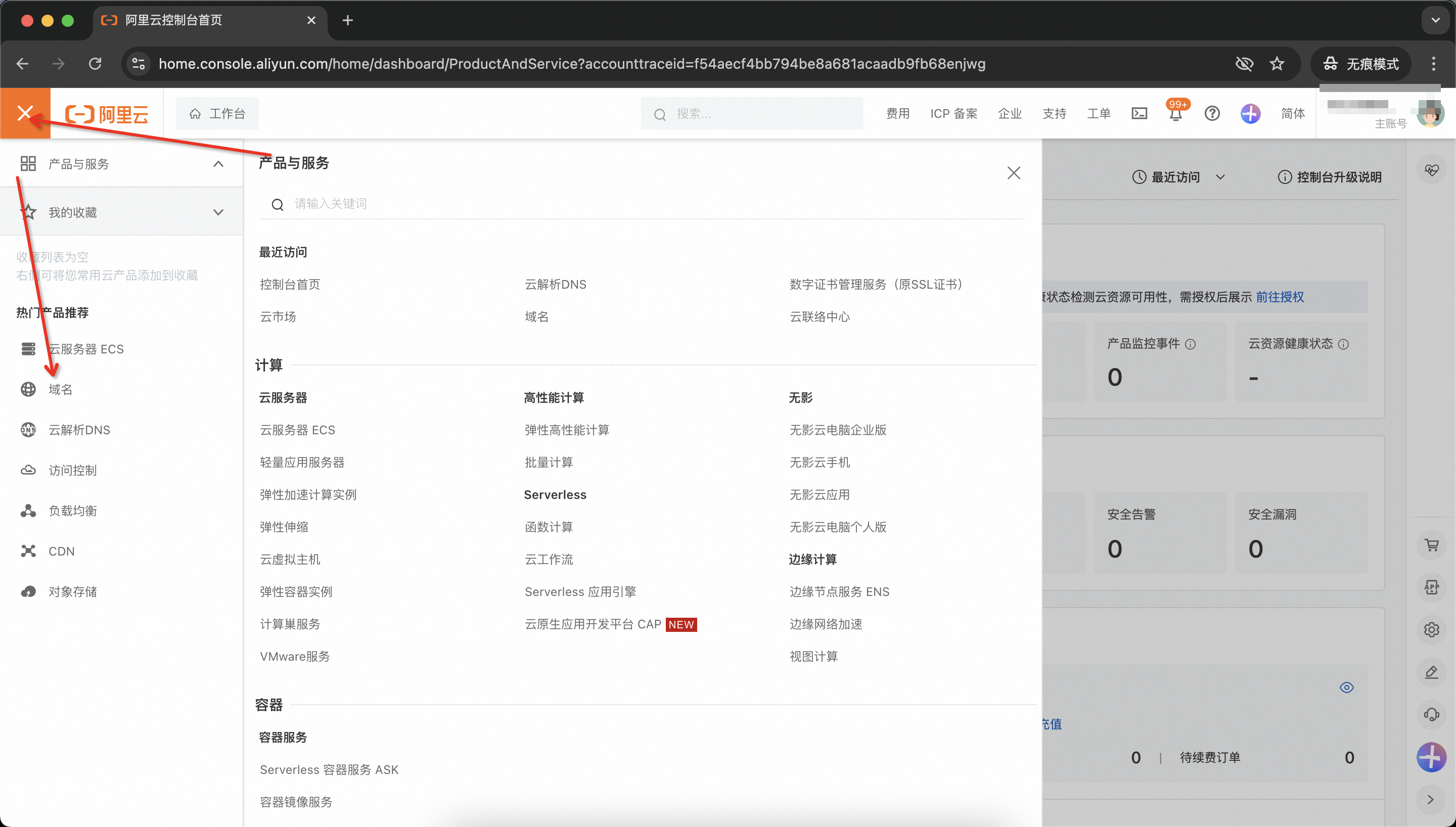
Task: Click the 前往授权 link
Action: click(1280, 297)
